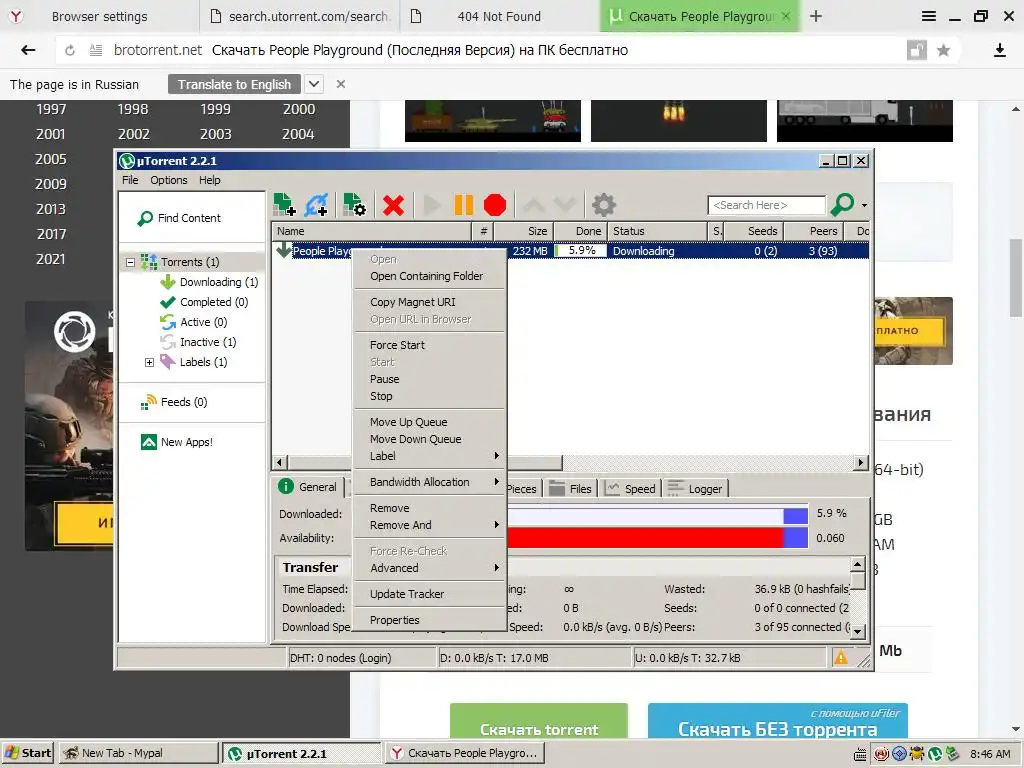Expand the Label submenu
The image size is (1024, 768).
(x=429, y=456)
